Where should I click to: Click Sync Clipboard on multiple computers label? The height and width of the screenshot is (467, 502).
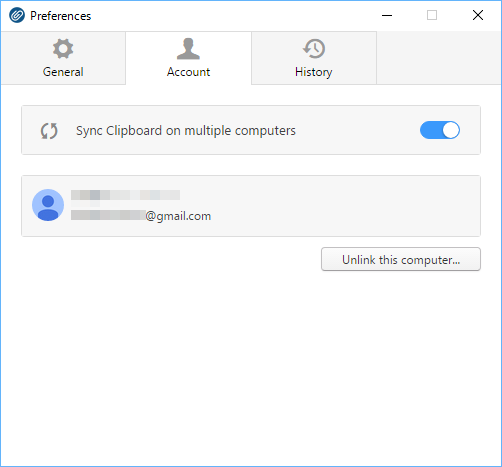point(186,131)
